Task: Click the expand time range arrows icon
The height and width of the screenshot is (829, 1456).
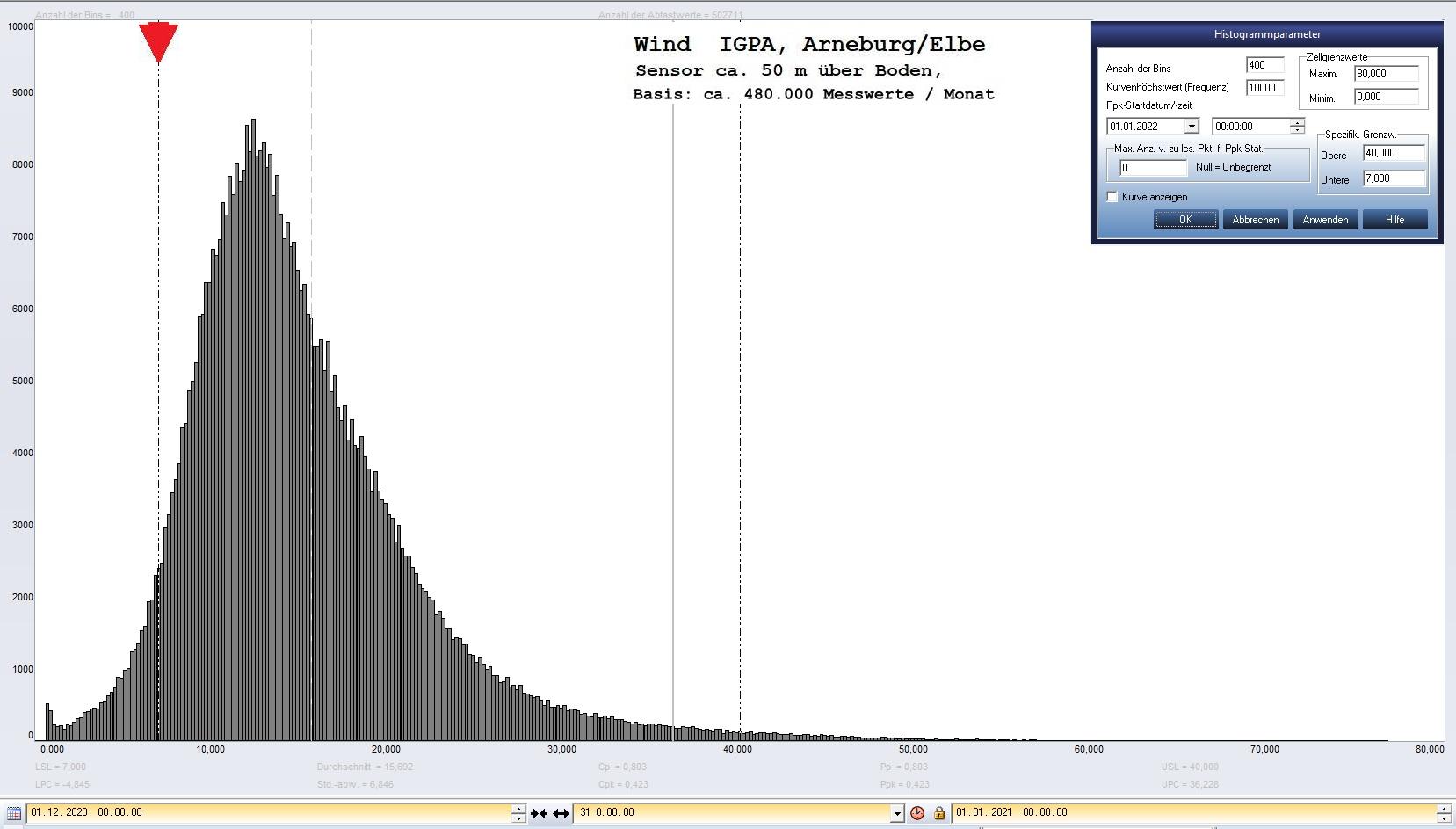Action: point(561,813)
